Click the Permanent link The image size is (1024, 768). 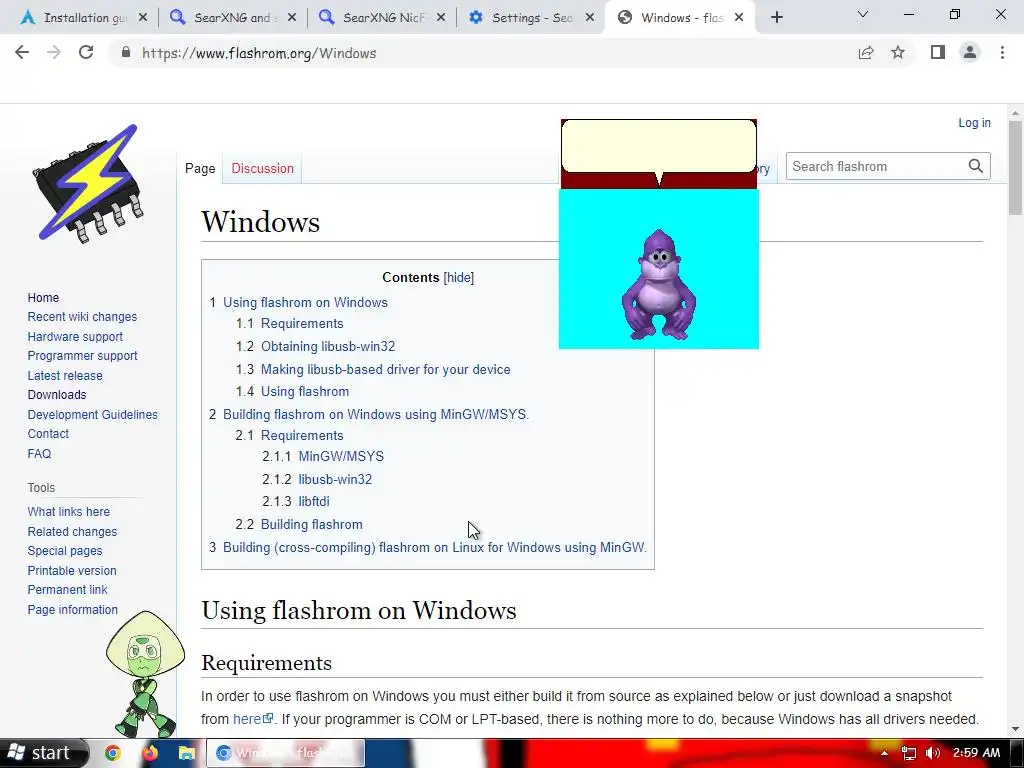(x=67, y=590)
